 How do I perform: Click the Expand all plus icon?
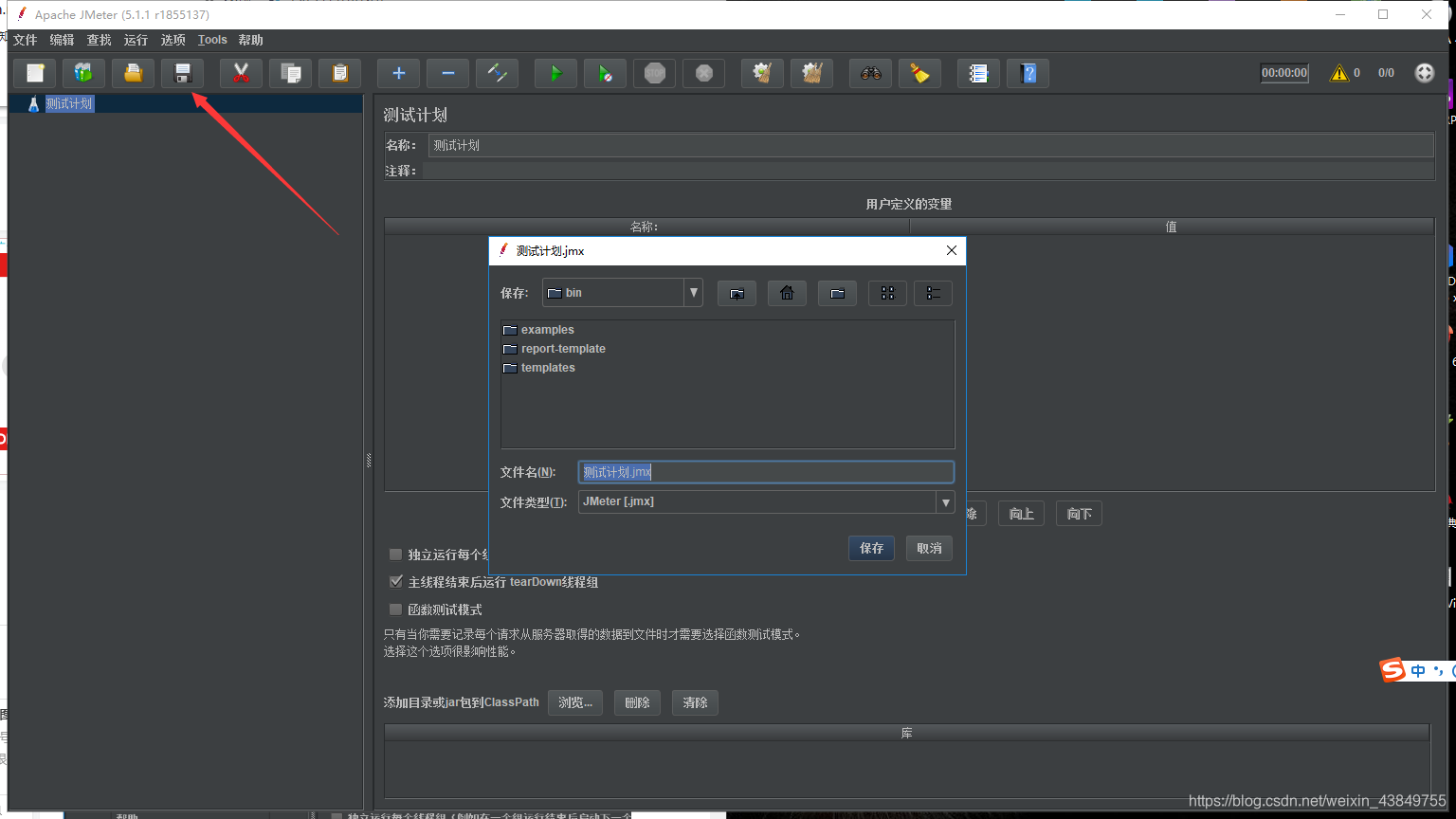tap(398, 73)
